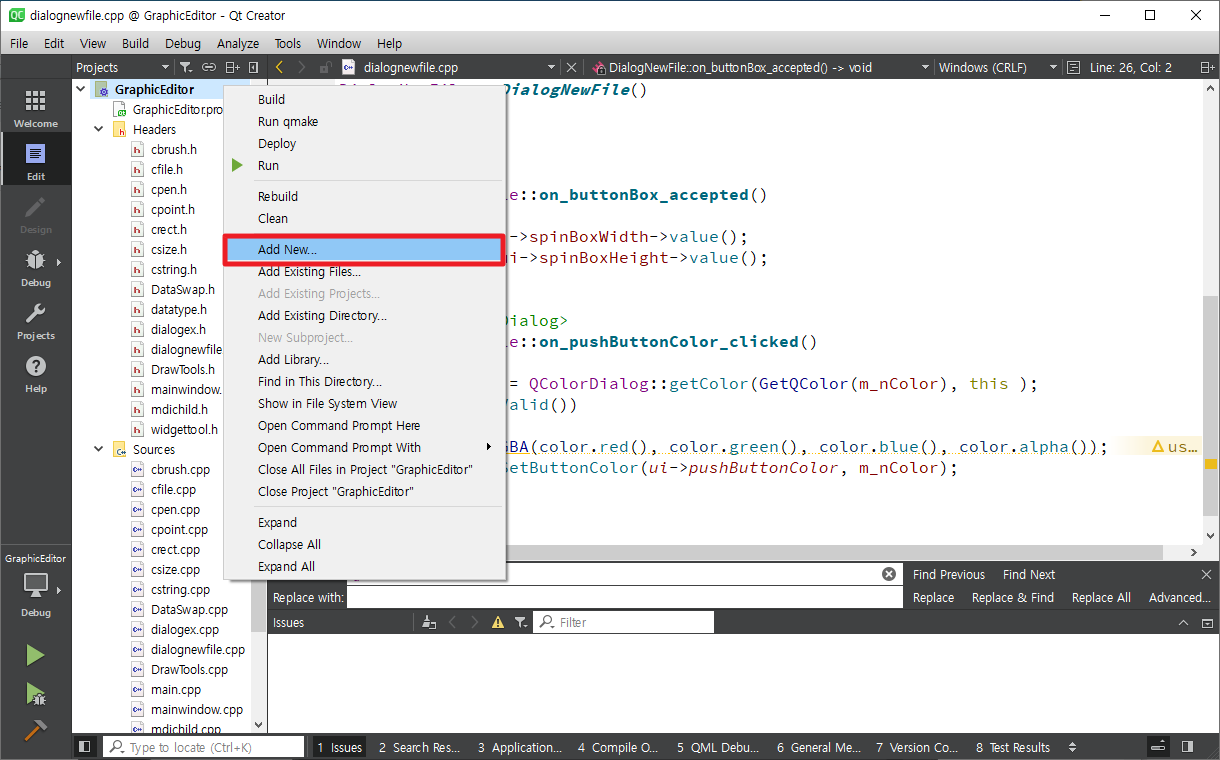Go back in editor navigation history
1220x760 pixels.
pos(279,68)
